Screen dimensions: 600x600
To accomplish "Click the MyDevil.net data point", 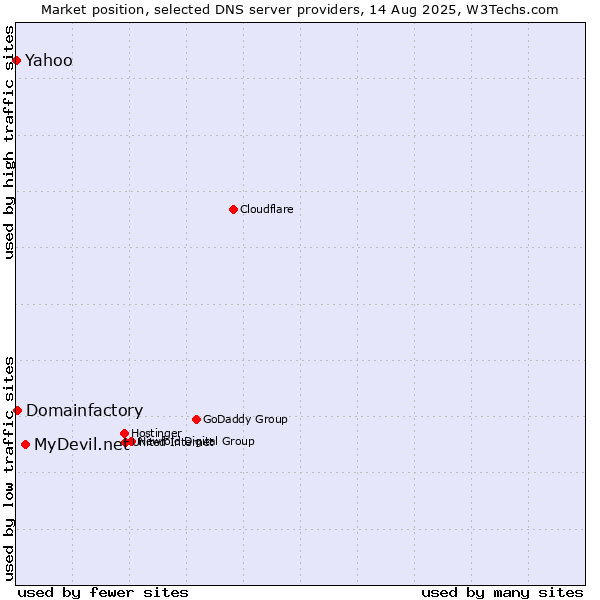I will pyautogui.click(x=26, y=444).
